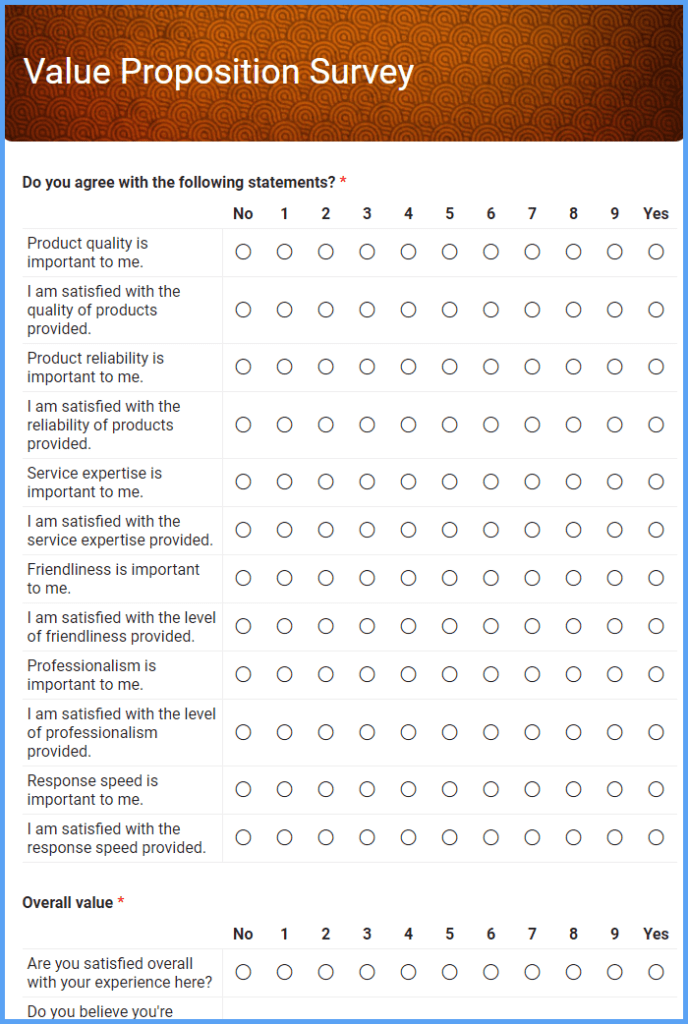
Task: Select 'No' for product quality importance
Action: click(243, 252)
